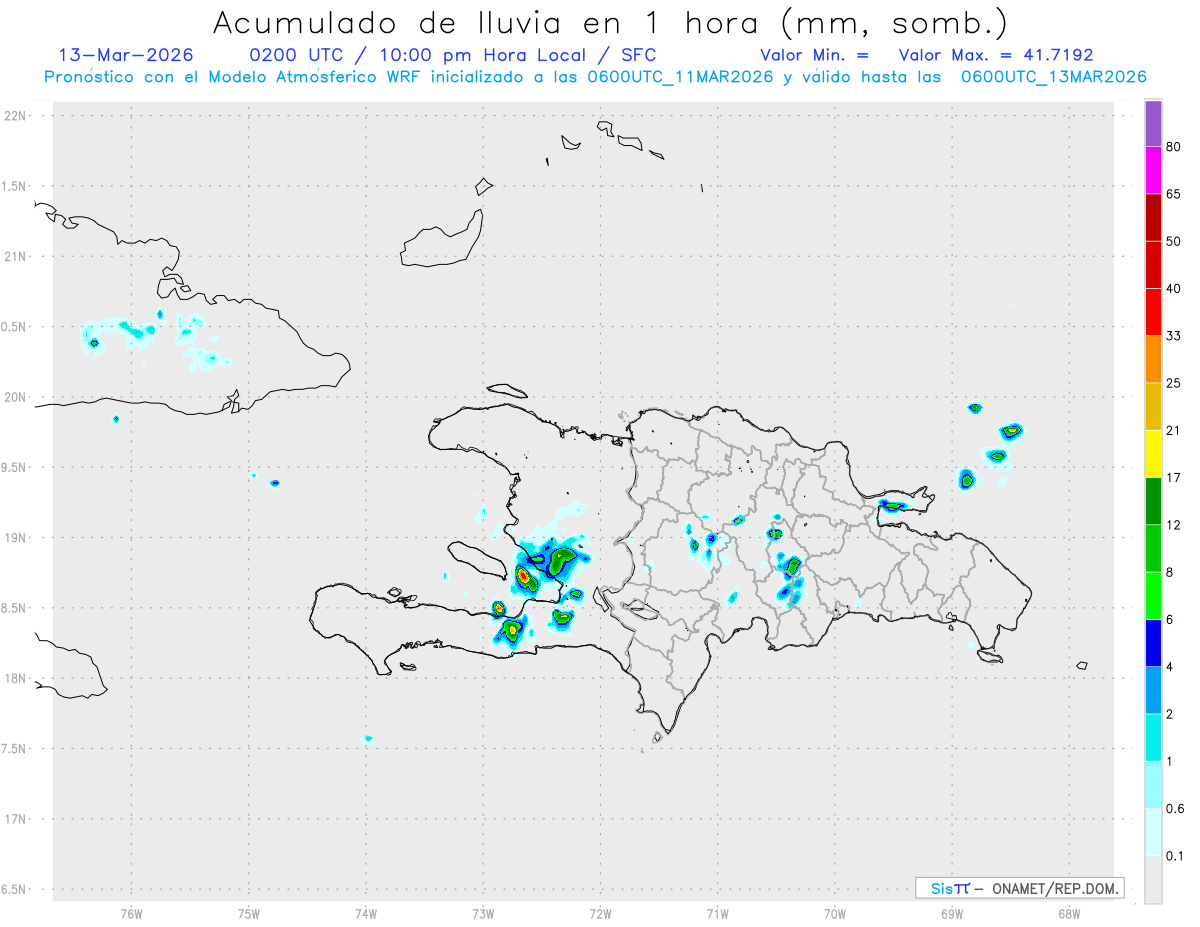The width and height of the screenshot is (1200, 927).
Task: Click the '72W' longitude label
Action: (x=600, y=914)
